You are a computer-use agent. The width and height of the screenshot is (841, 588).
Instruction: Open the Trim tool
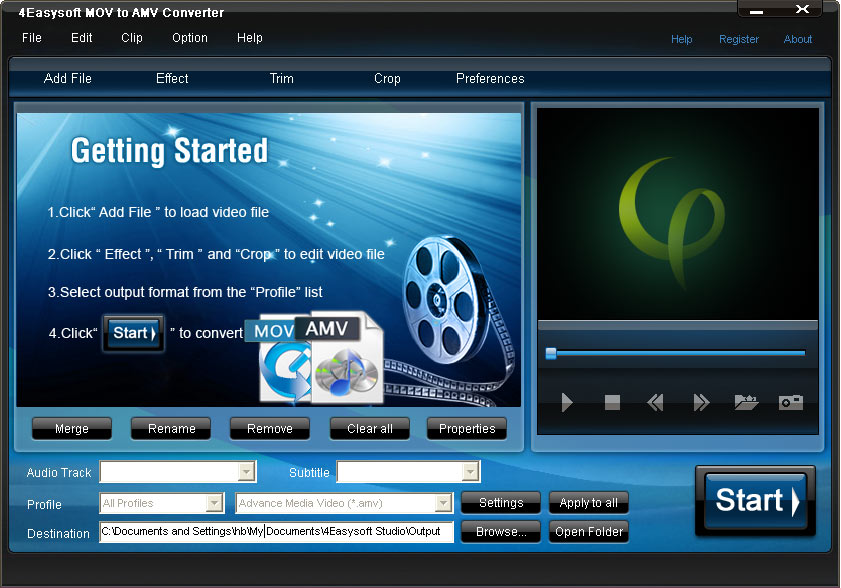pyautogui.click(x=281, y=78)
